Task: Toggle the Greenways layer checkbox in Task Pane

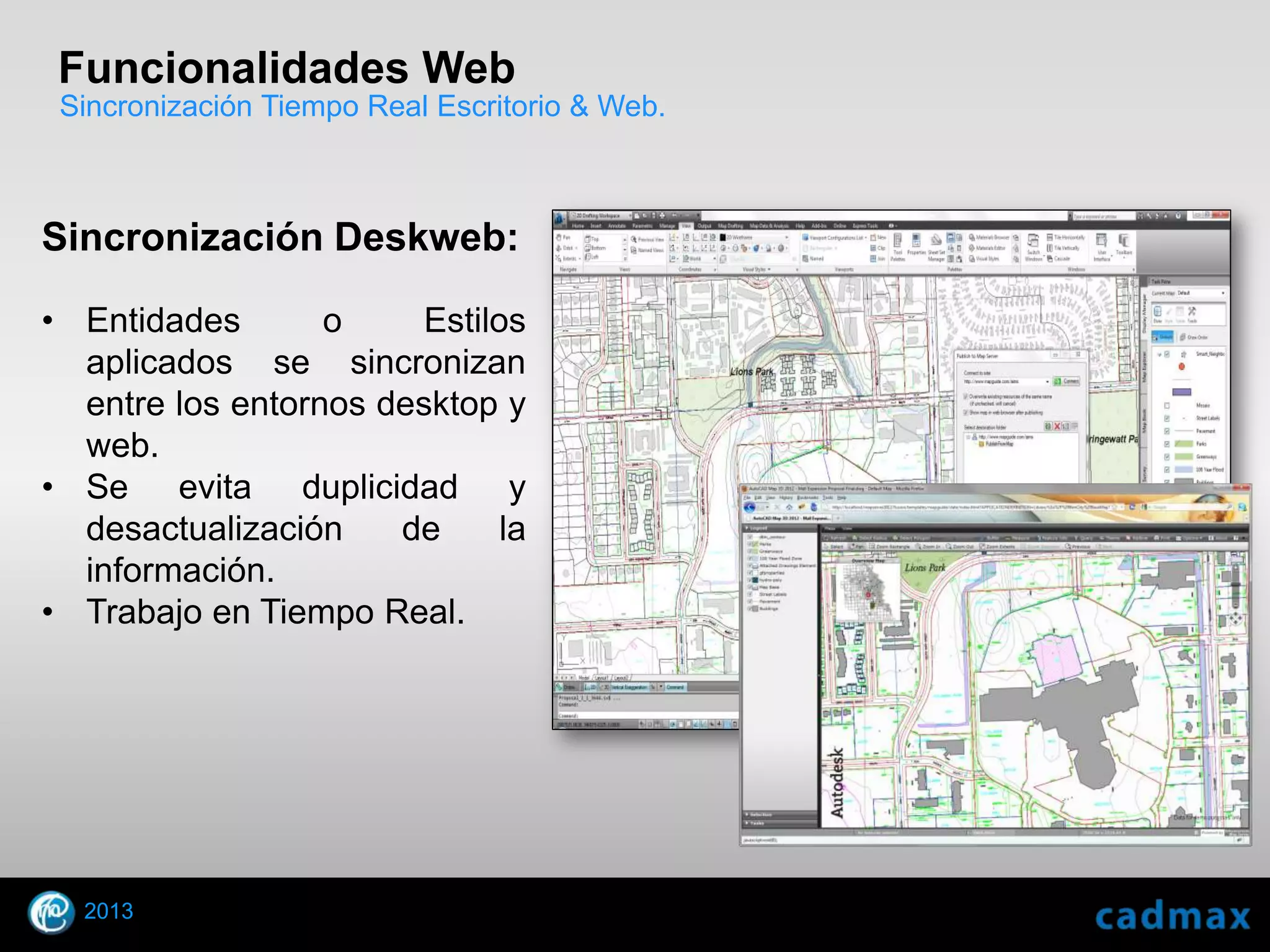Action: point(1166,457)
